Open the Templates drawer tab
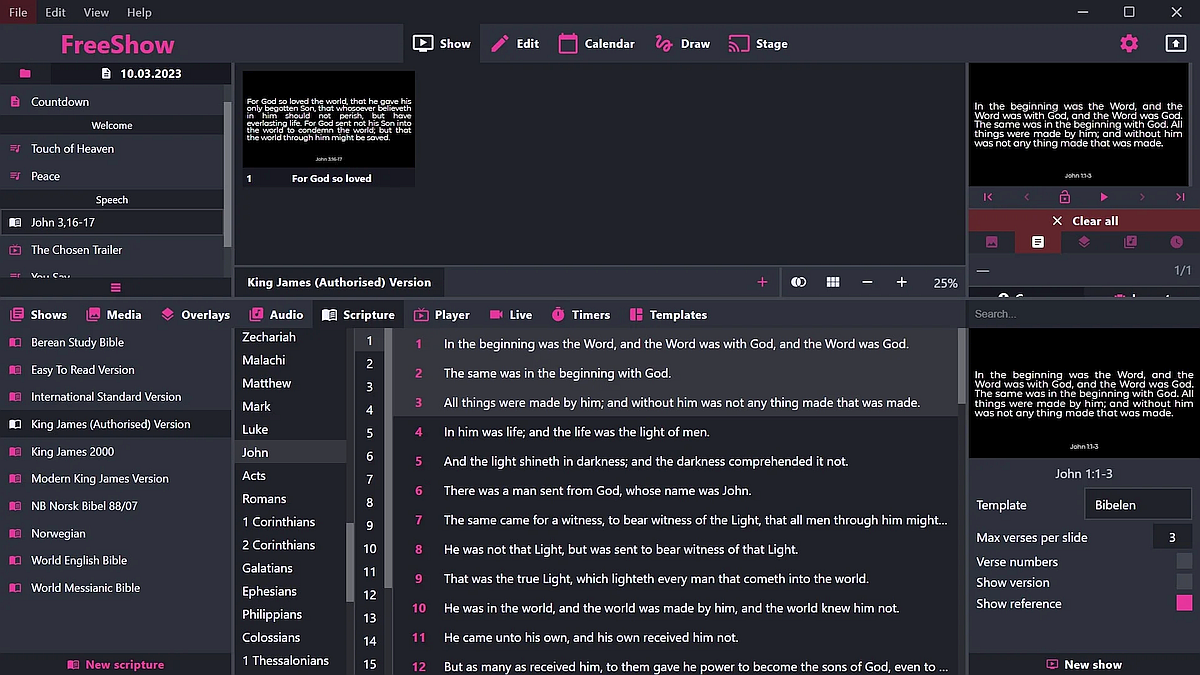The width and height of the screenshot is (1200, 675). tap(668, 314)
